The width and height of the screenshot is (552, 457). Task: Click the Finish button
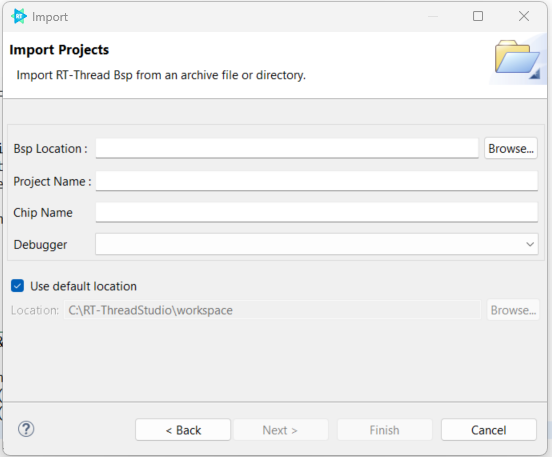click(384, 430)
